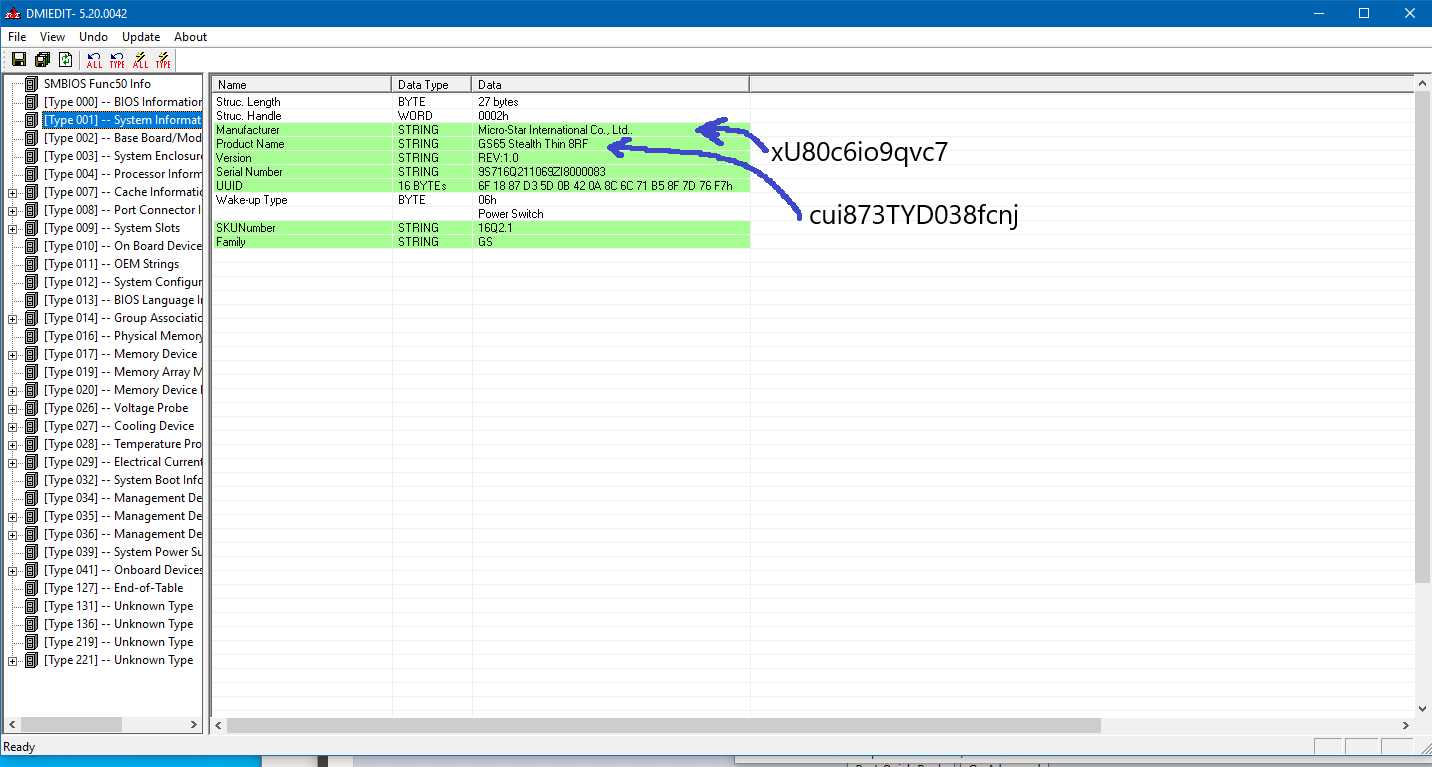
Task: Select Type 034 Management Device entry
Action: tap(122, 498)
